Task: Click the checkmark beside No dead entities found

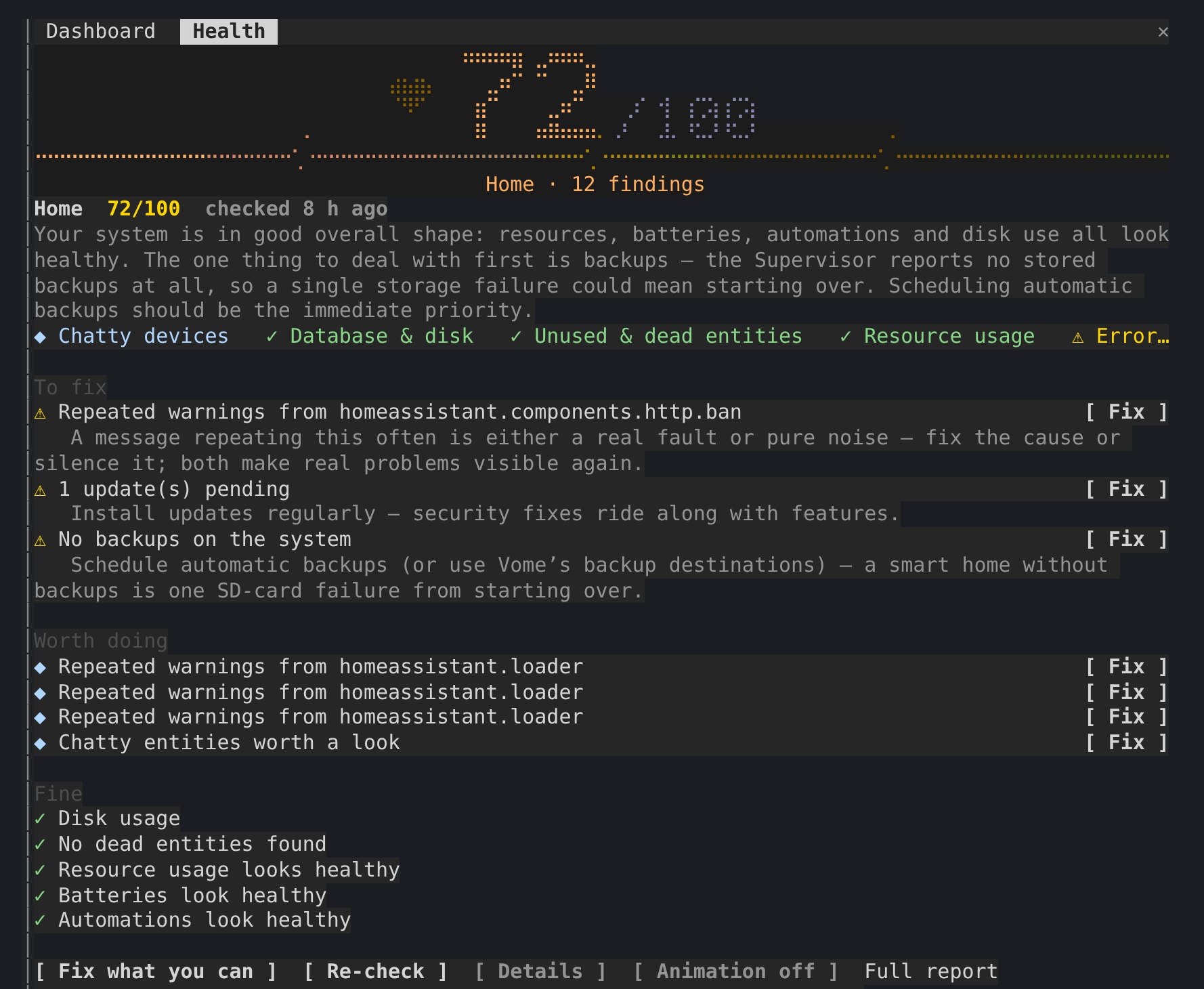Action: [41, 845]
